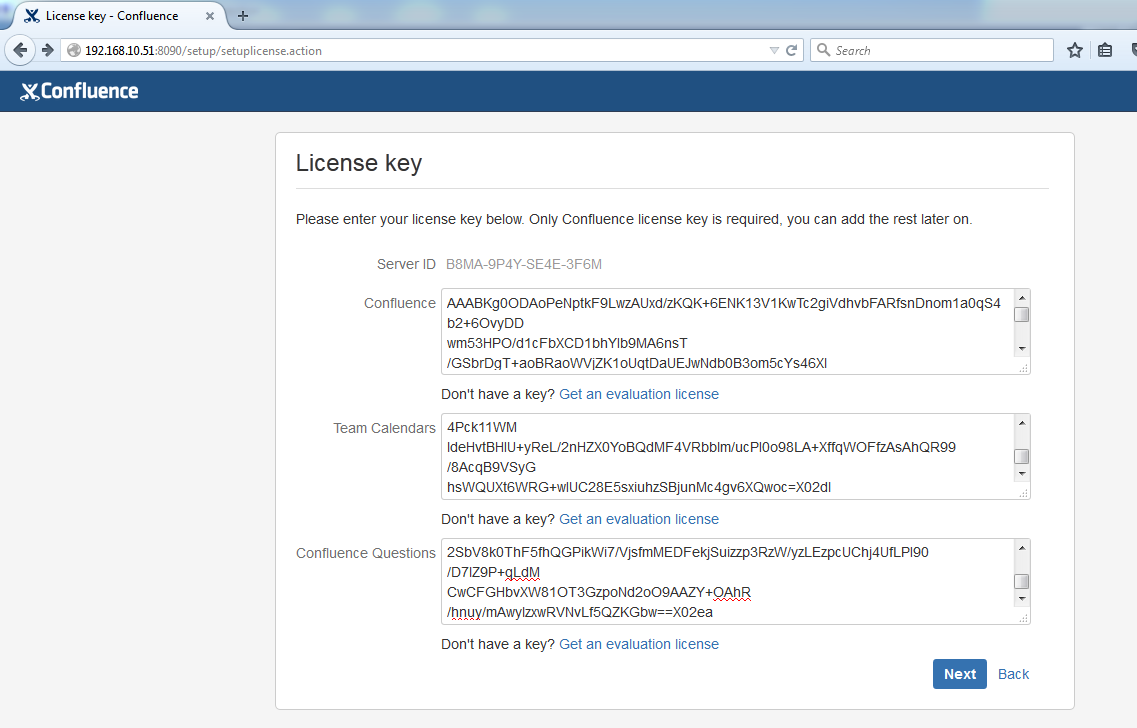Get an evaluation license for Team Calendars
1137x728 pixels.
click(639, 519)
